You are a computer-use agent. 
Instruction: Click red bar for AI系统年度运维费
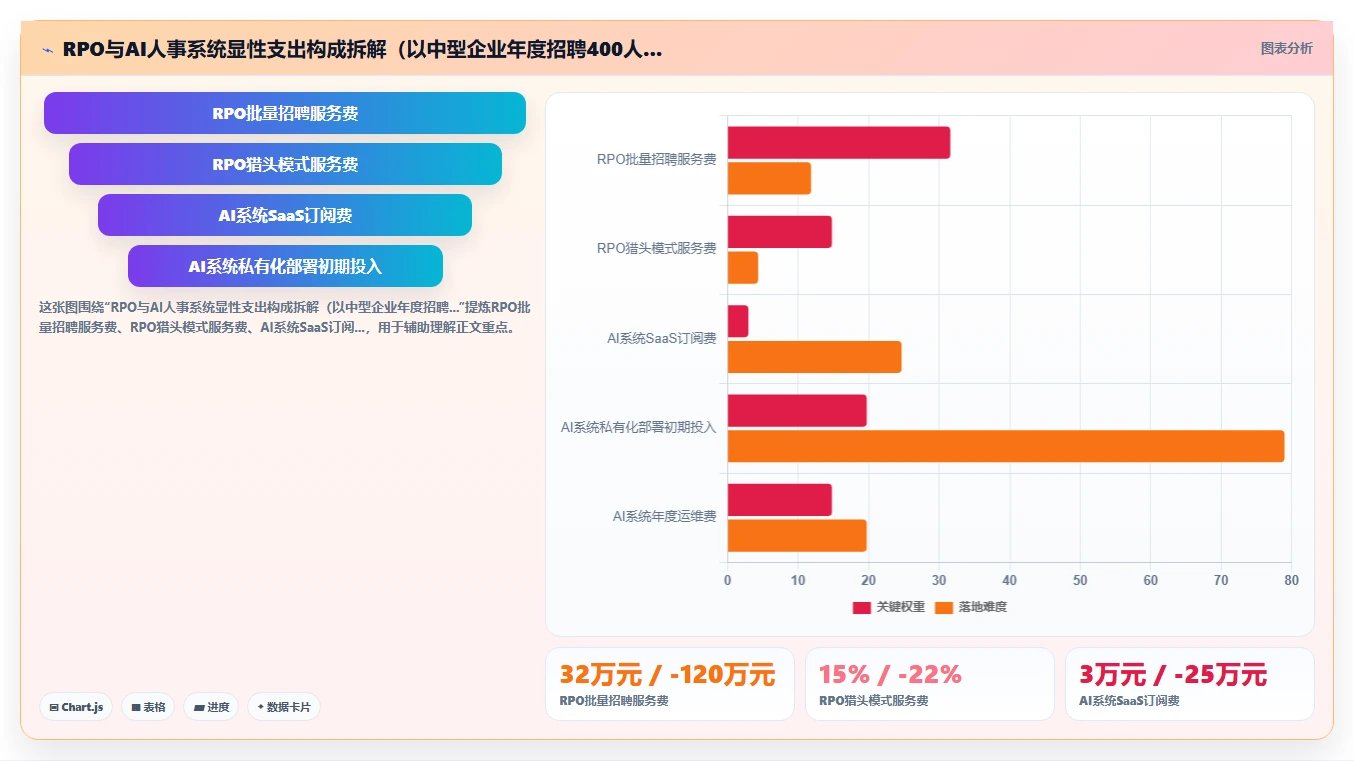pos(779,500)
